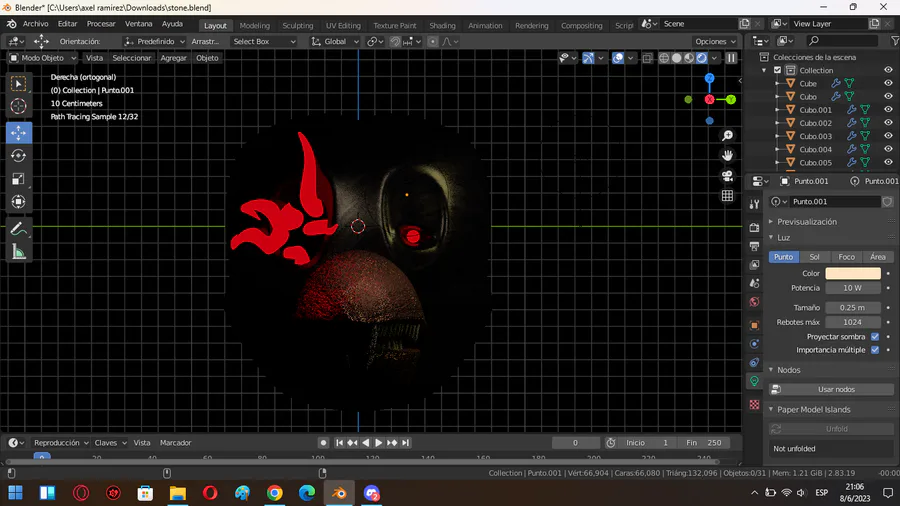Switch to the Sculpting workspace tab
This screenshot has width=900, height=506.
point(297,25)
